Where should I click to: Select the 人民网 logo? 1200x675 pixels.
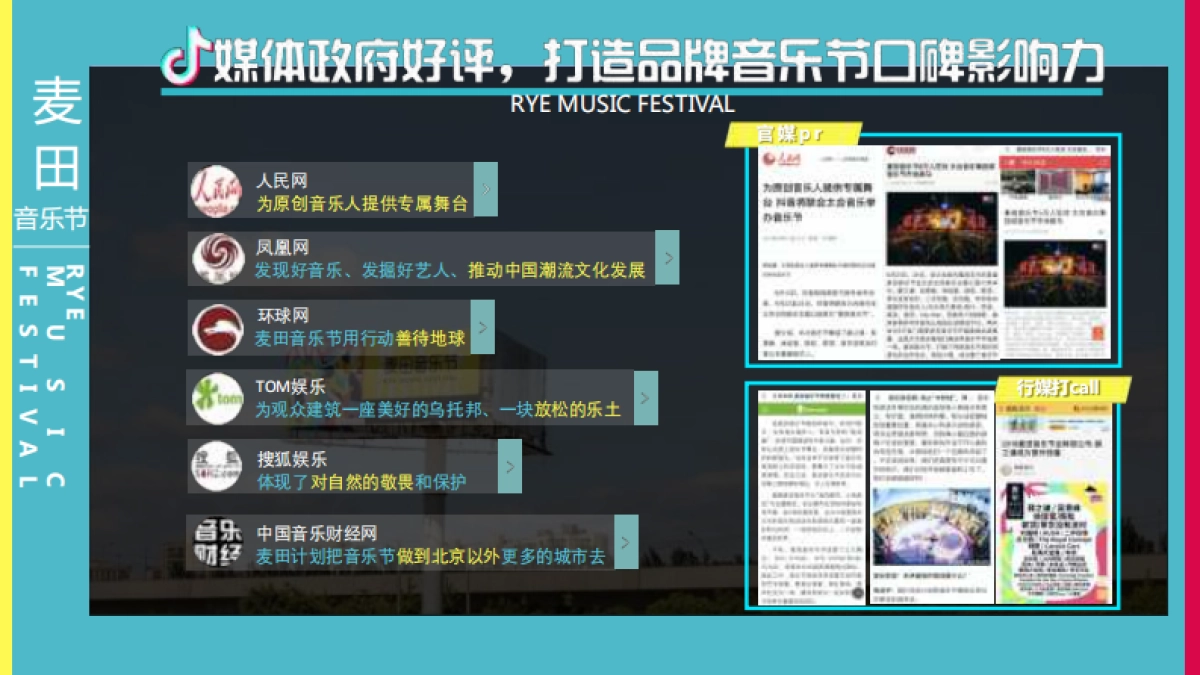[x=215, y=190]
